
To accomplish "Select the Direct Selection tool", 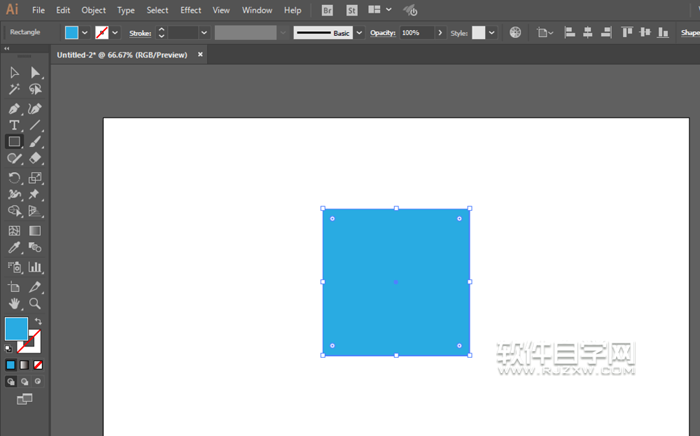I will tap(35, 73).
